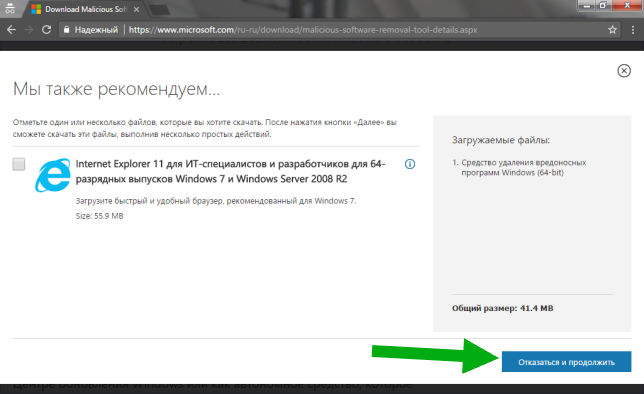The height and width of the screenshot is (394, 644).
Task: Click the secure lock icon in the address bar
Action: point(67,30)
